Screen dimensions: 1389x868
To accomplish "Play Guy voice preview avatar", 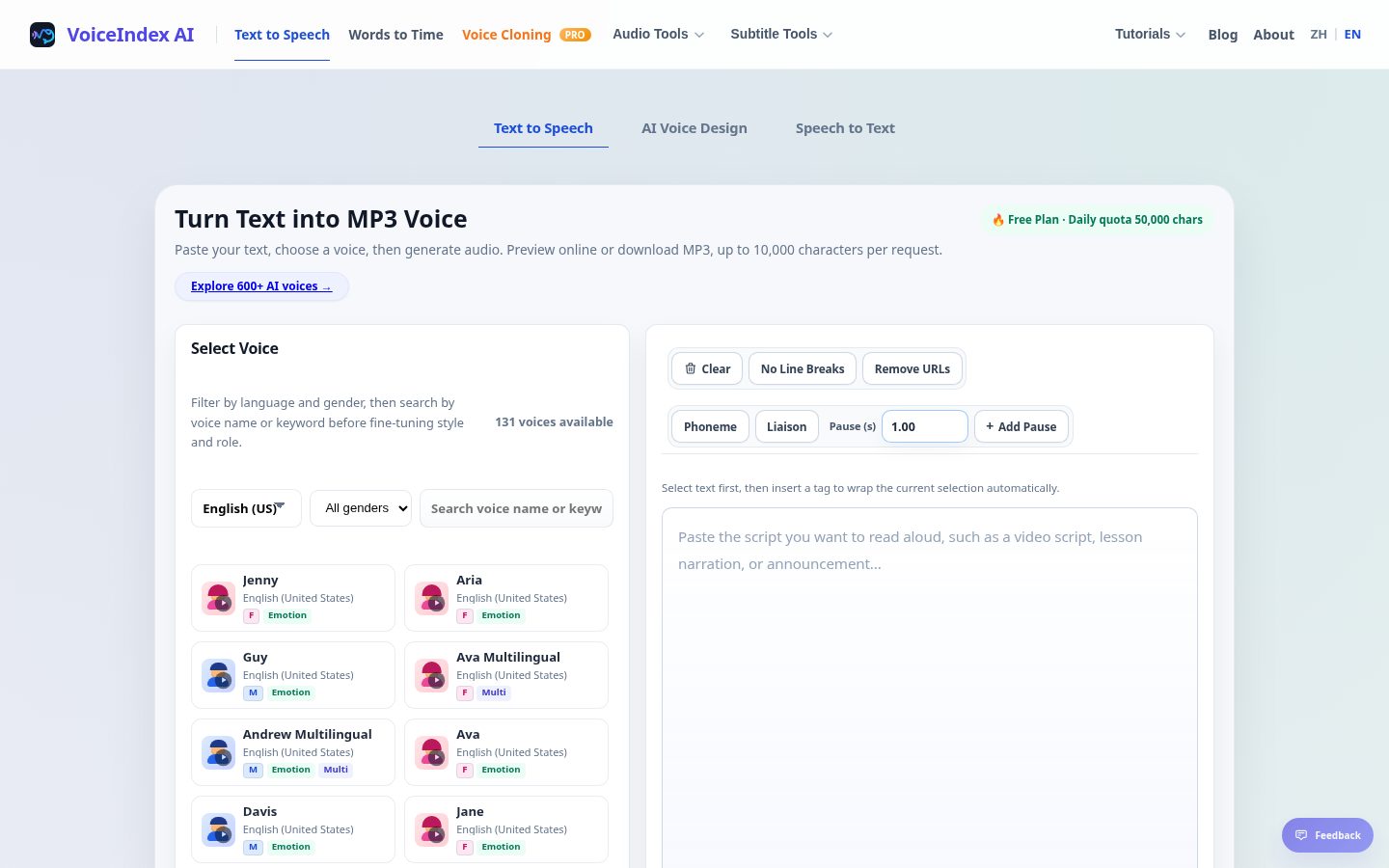I will (x=218, y=675).
